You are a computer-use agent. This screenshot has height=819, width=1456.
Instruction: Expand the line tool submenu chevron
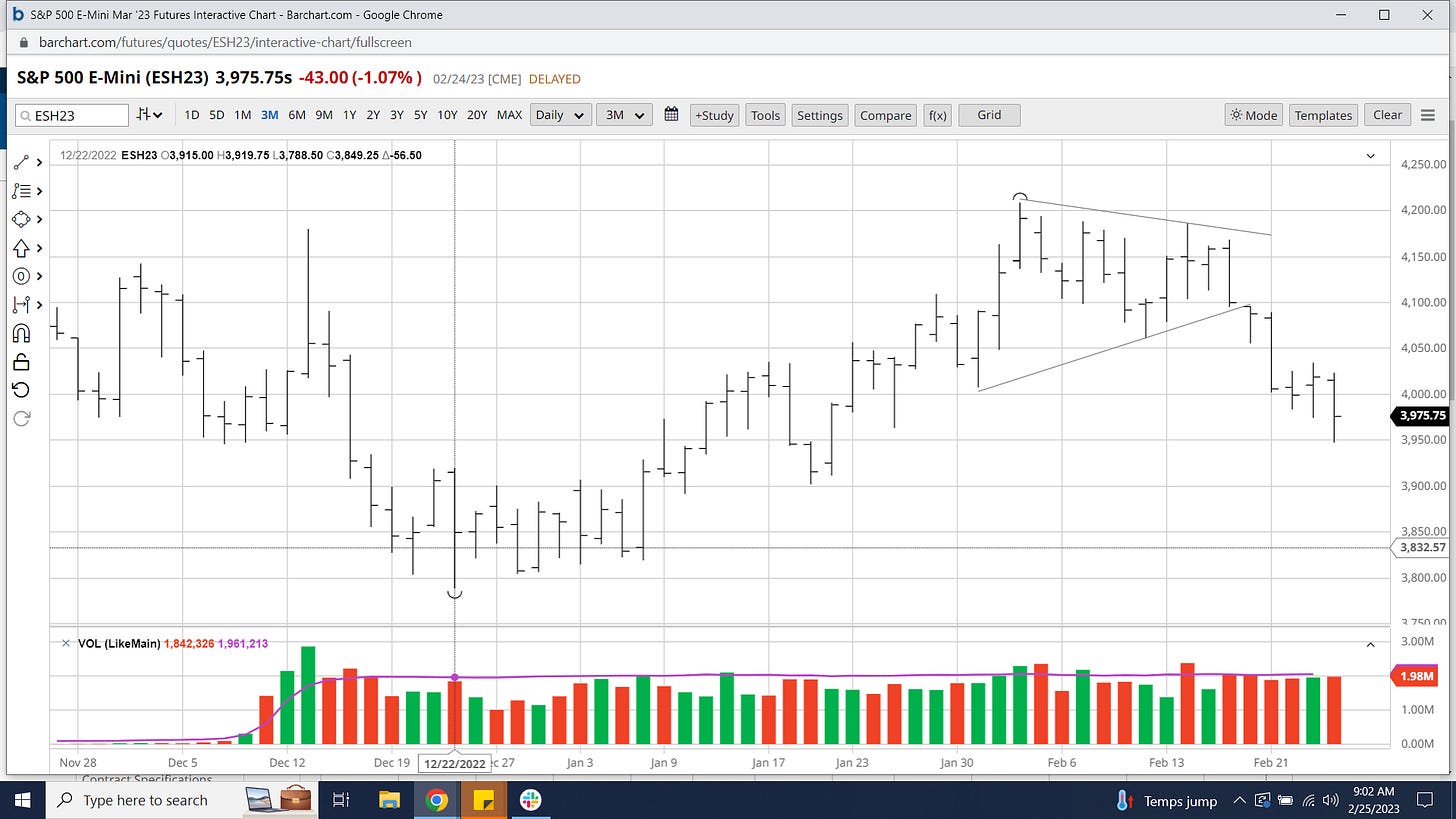point(39,162)
